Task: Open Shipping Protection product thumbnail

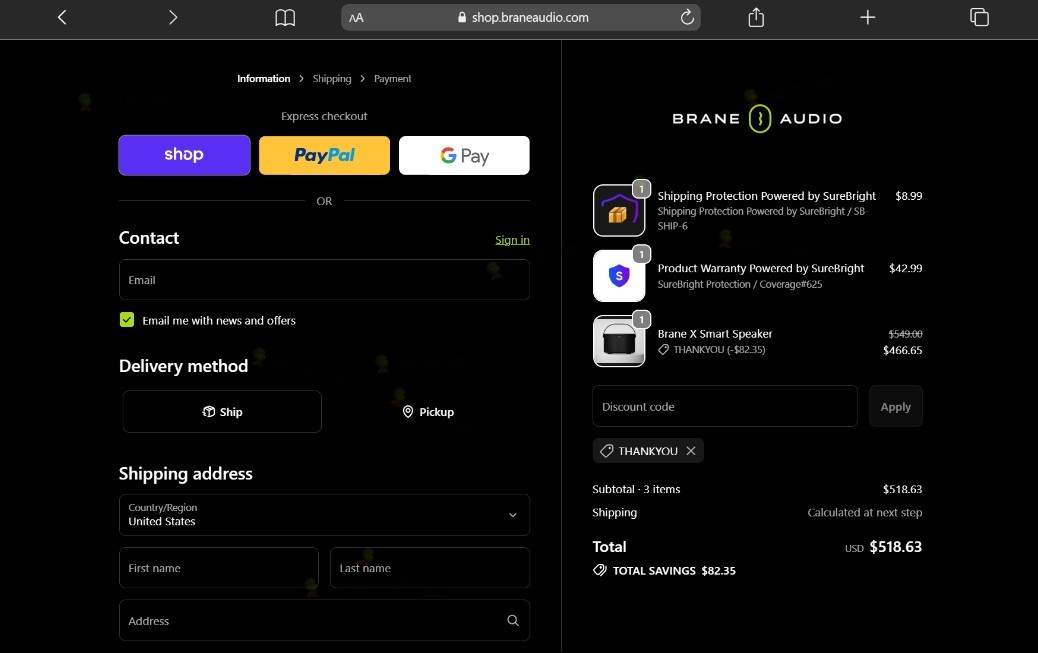Action: (x=619, y=211)
